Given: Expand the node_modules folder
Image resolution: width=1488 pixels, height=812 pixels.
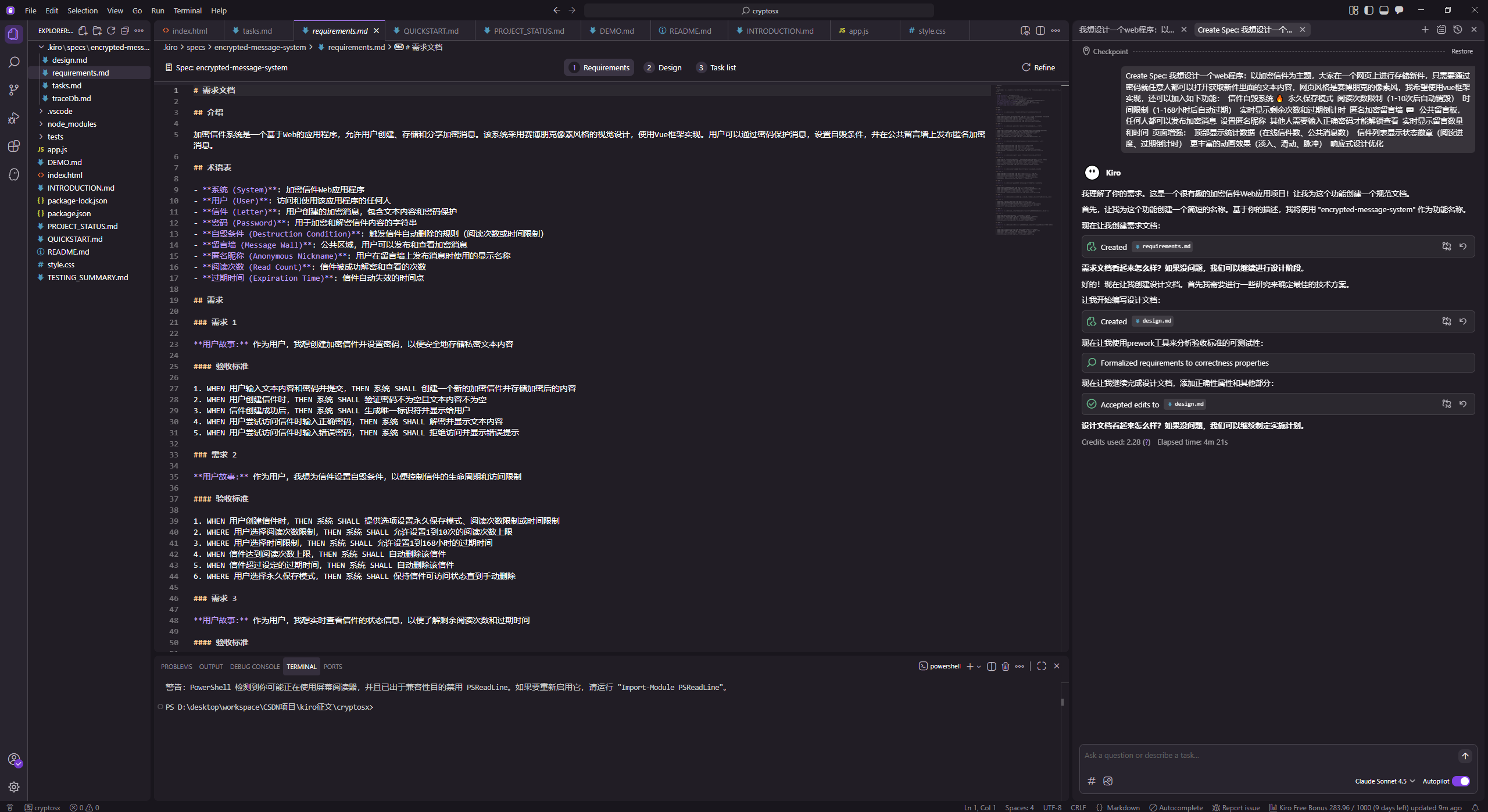Looking at the screenshot, I should (71, 124).
